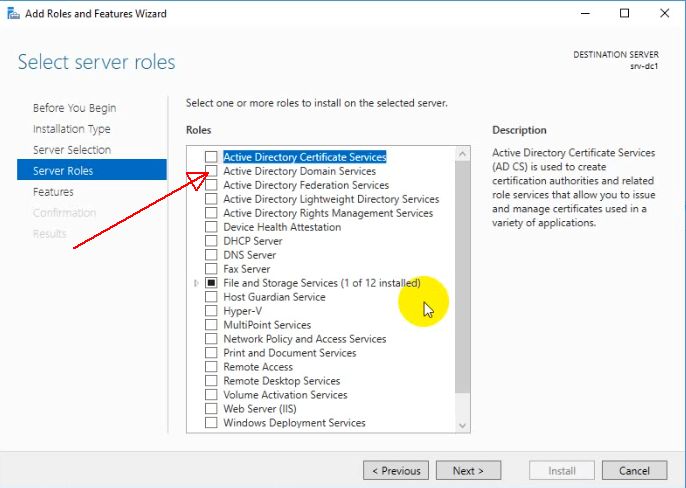This screenshot has width=686, height=488.
Task: Open the Features step
Action: pos(53,192)
